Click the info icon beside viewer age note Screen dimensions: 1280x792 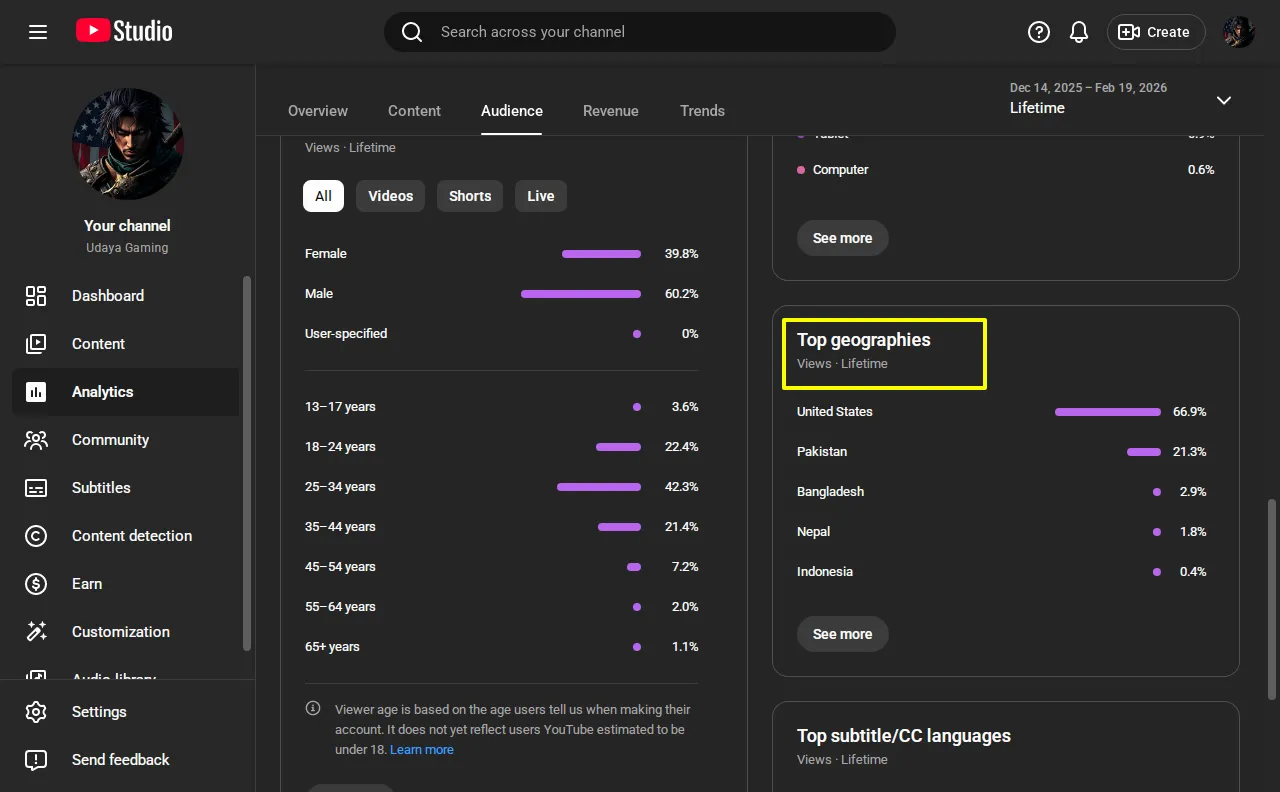(313, 709)
